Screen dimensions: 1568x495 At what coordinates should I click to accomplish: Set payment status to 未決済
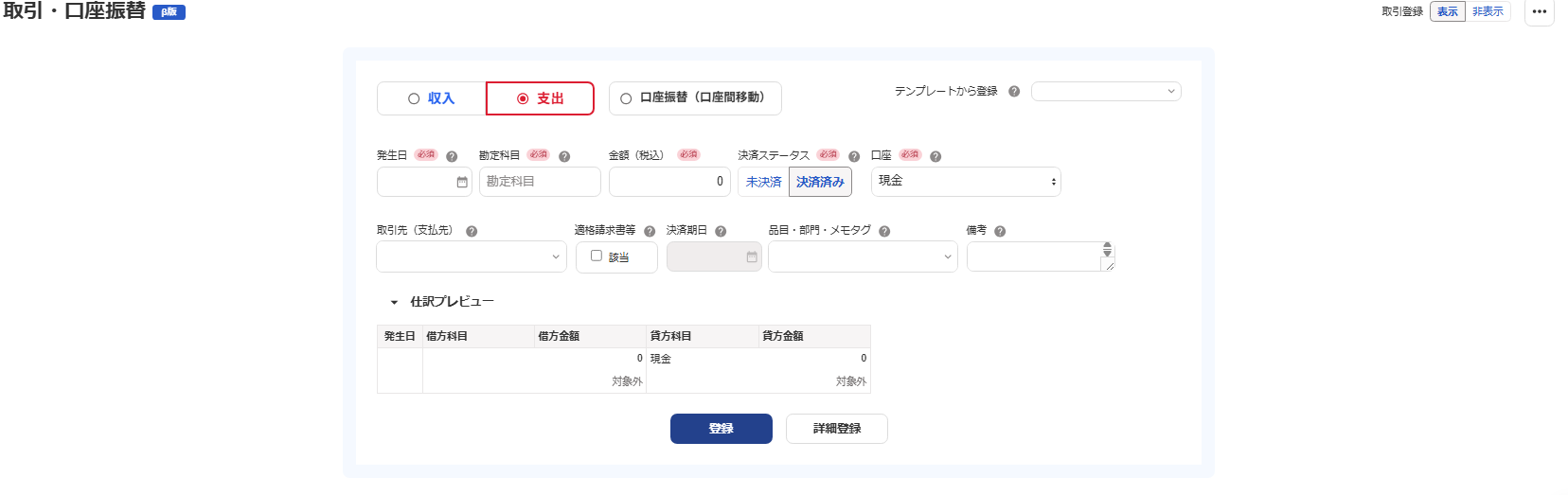pos(763,182)
